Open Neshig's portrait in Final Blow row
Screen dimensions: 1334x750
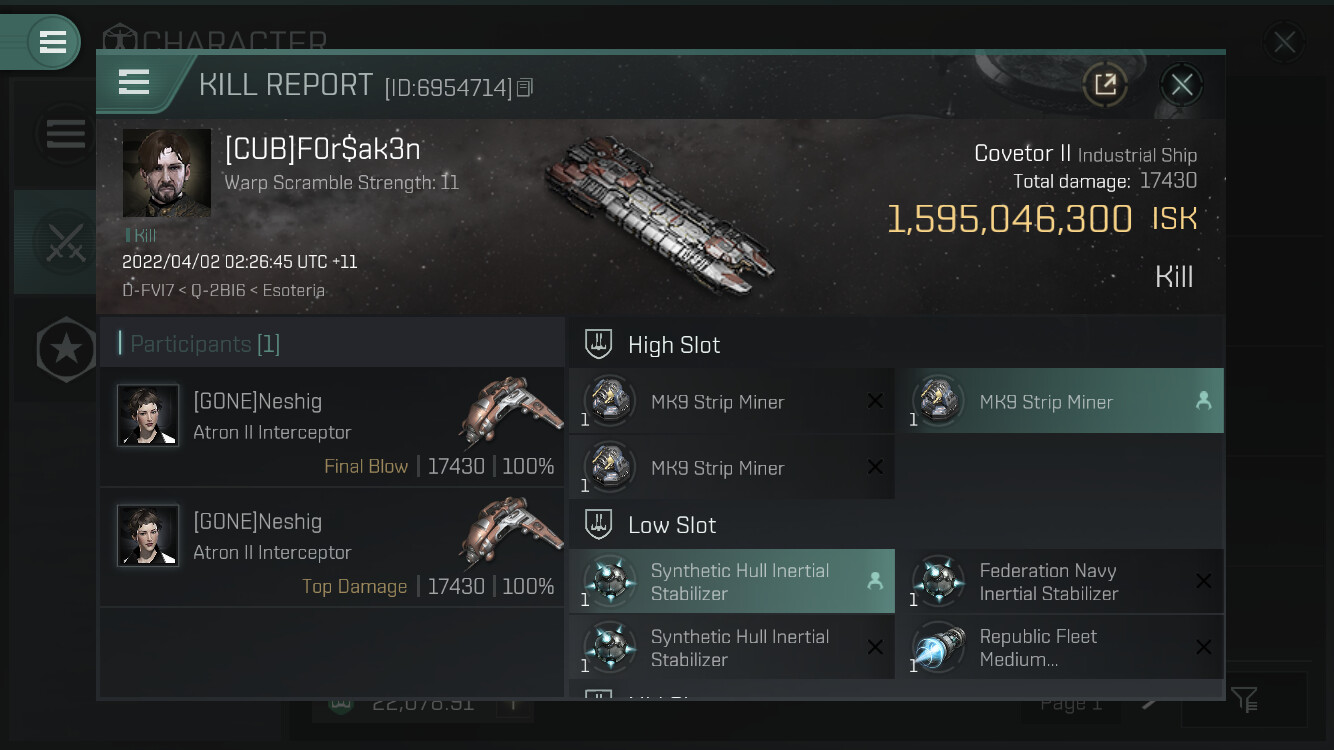(x=148, y=415)
